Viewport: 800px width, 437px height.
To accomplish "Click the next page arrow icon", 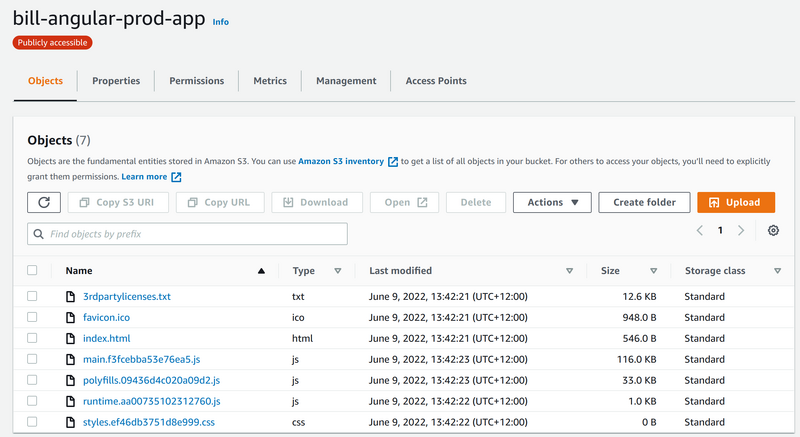I will 740,231.
